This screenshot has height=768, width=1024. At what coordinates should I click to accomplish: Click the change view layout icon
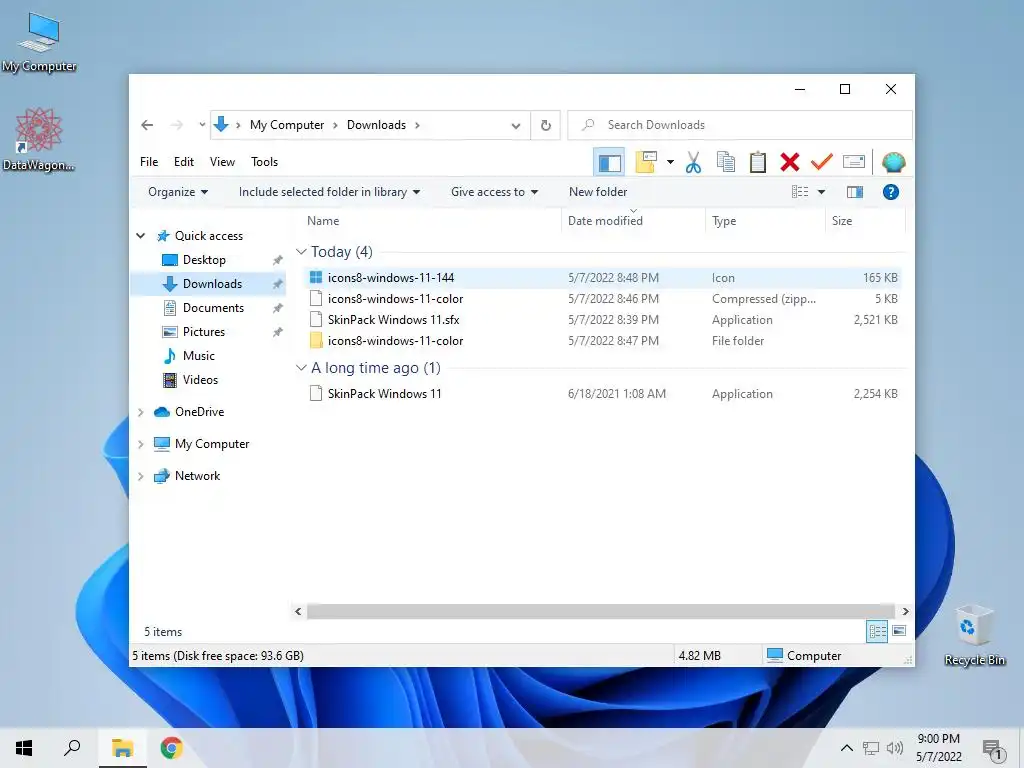click(x=800, y=191)
